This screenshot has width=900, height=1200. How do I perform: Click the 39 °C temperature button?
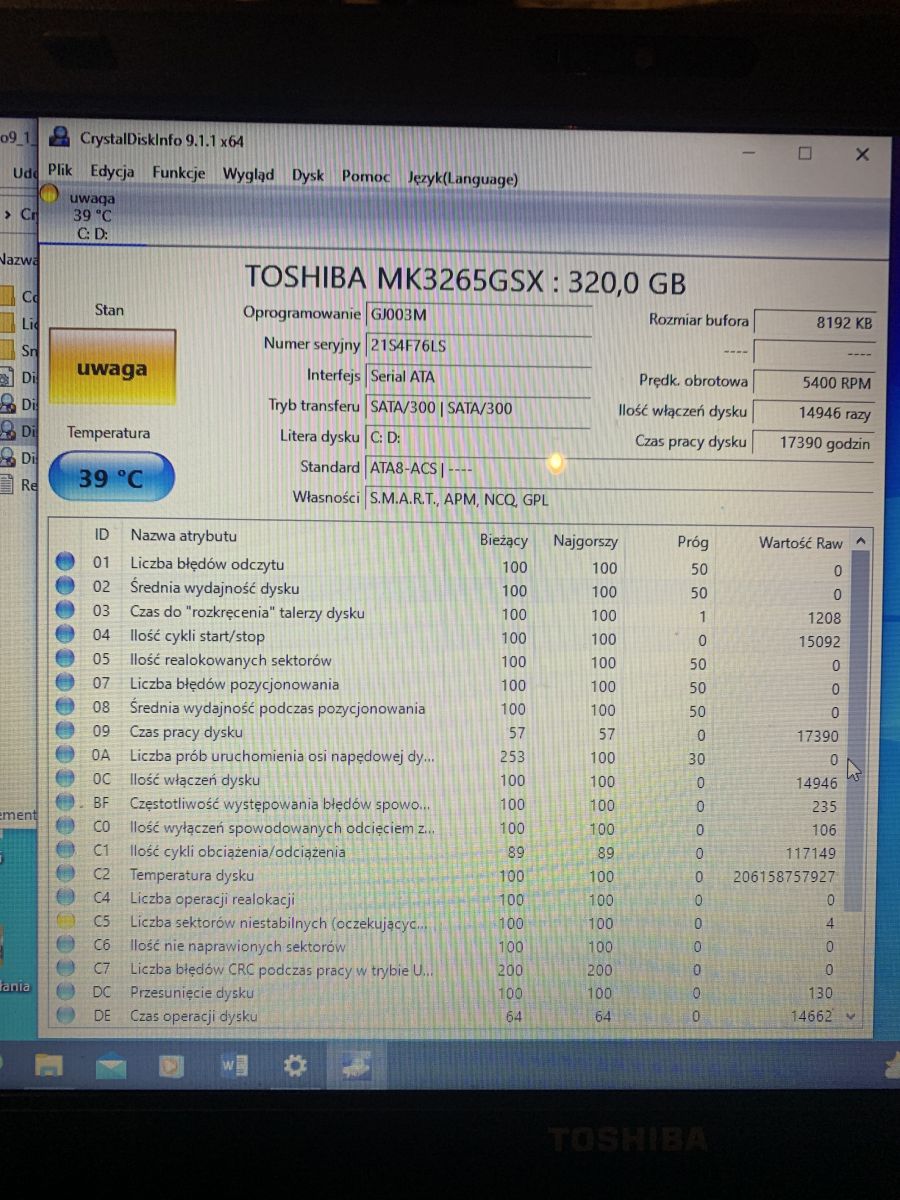click(111, 478)
